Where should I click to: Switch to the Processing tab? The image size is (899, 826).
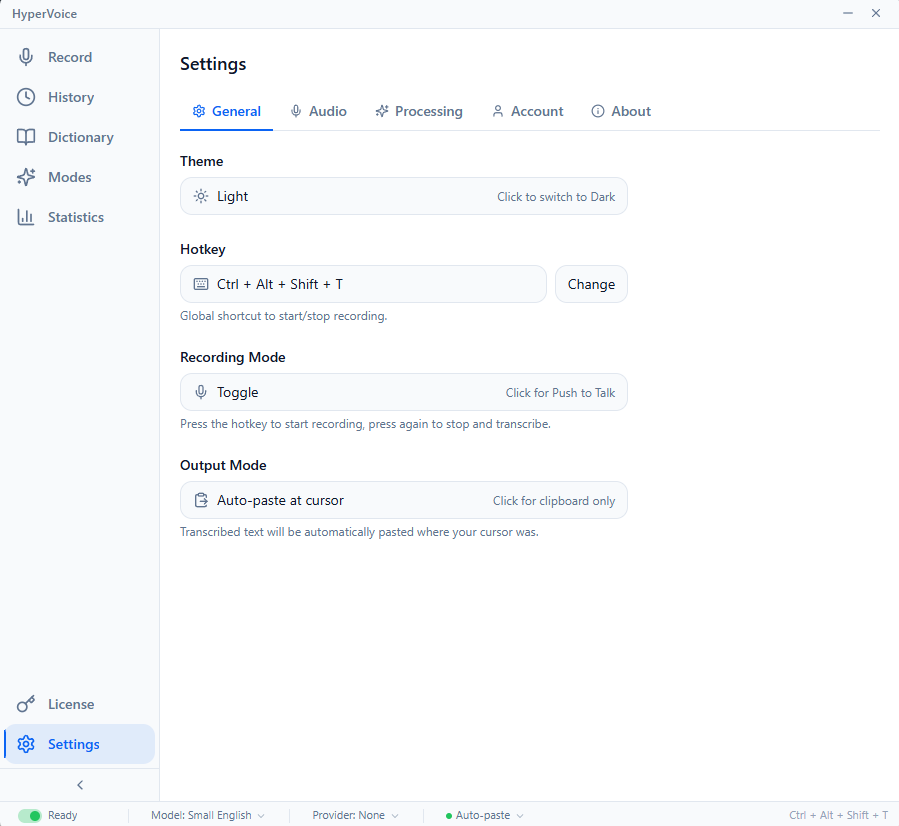pyautogui.click(x=419, y=111)
